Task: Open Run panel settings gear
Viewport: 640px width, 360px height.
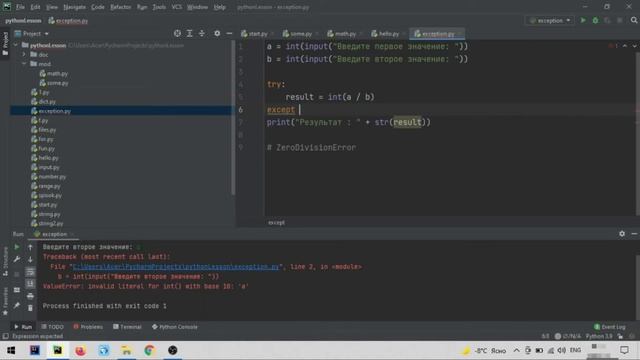Action: point(622,234)
